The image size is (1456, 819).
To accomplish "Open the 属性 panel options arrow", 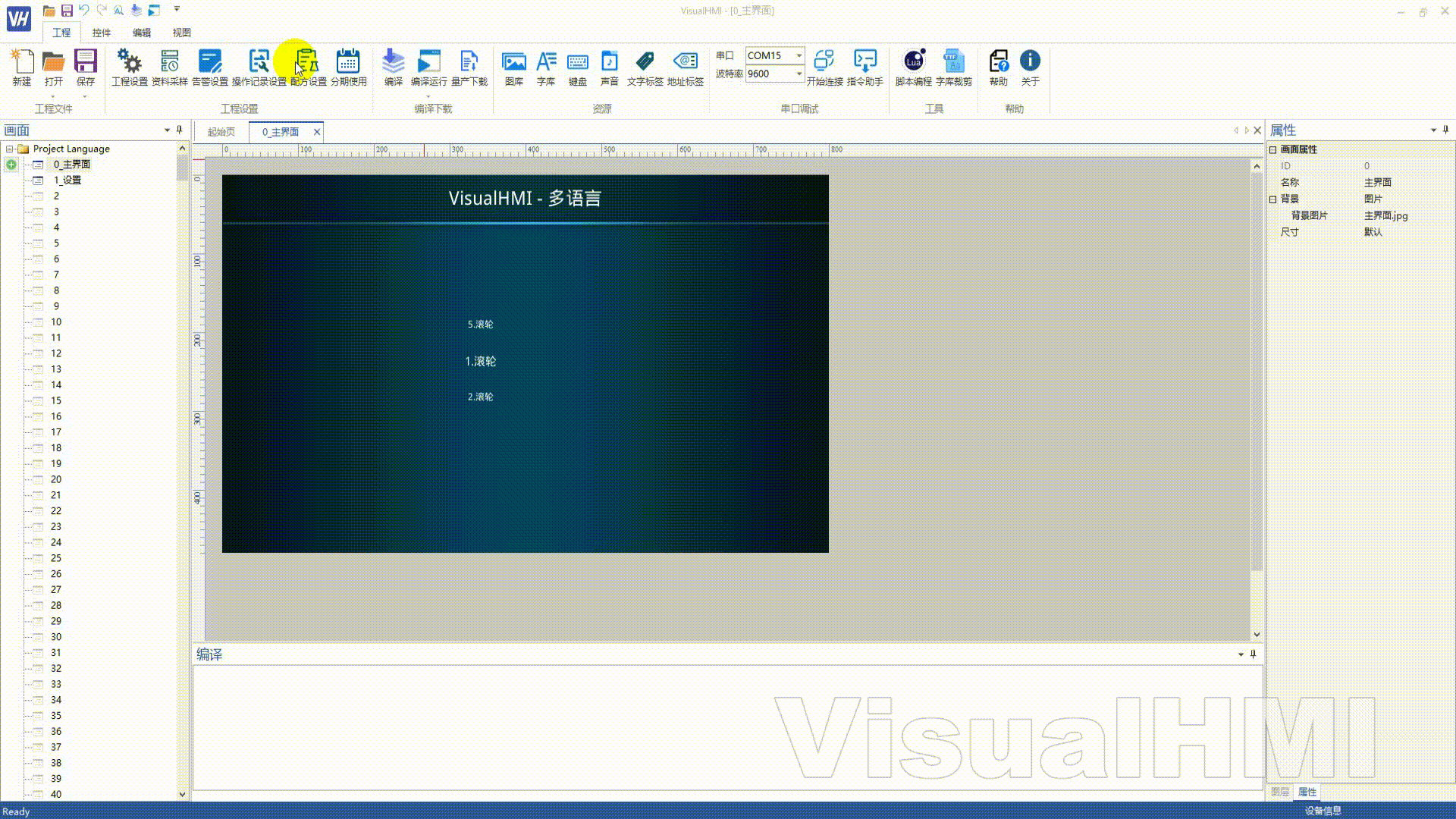I will pos(1433,130).
